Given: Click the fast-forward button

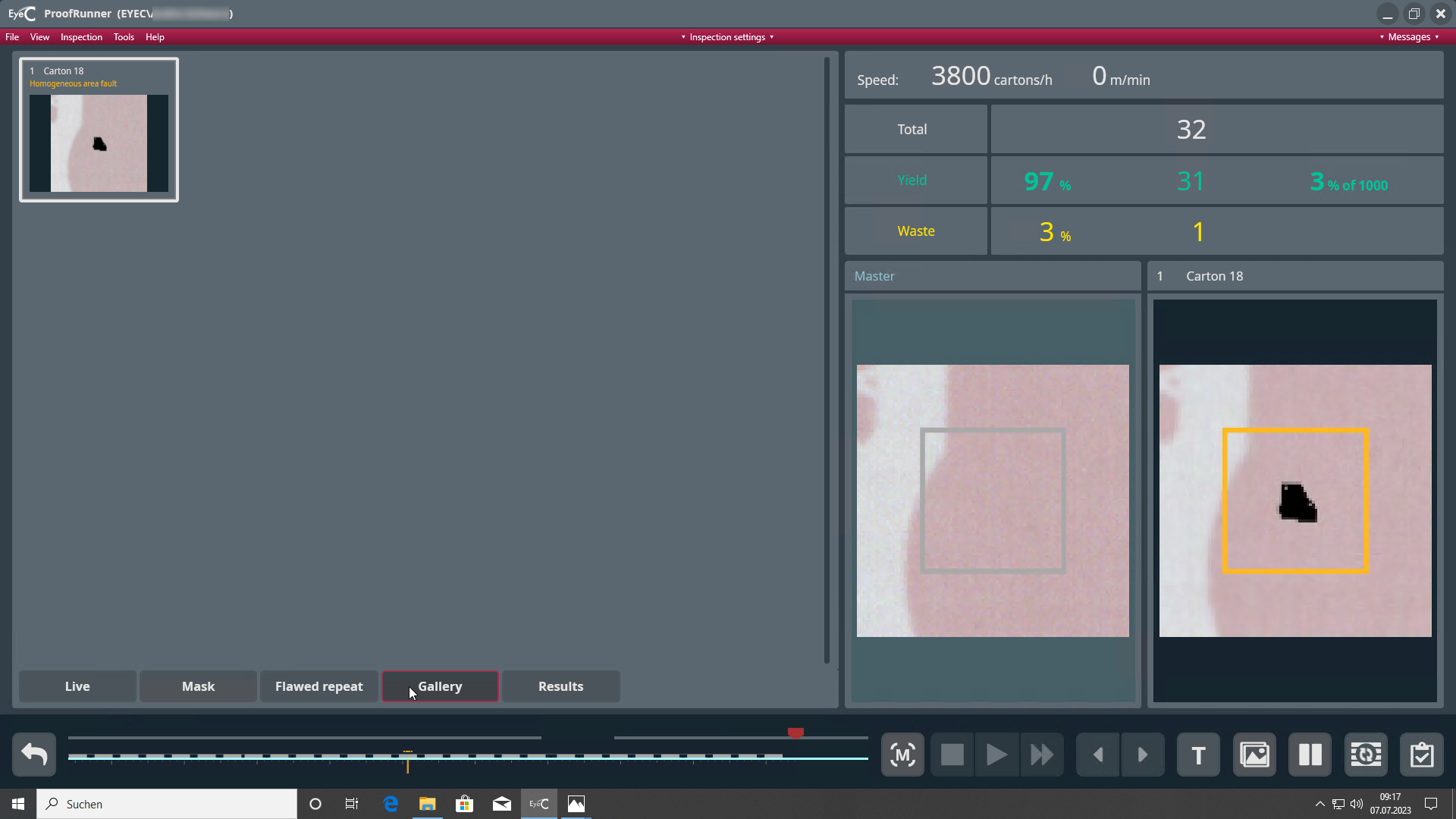Looking at the screenshot, I should tap(1042, 755).
